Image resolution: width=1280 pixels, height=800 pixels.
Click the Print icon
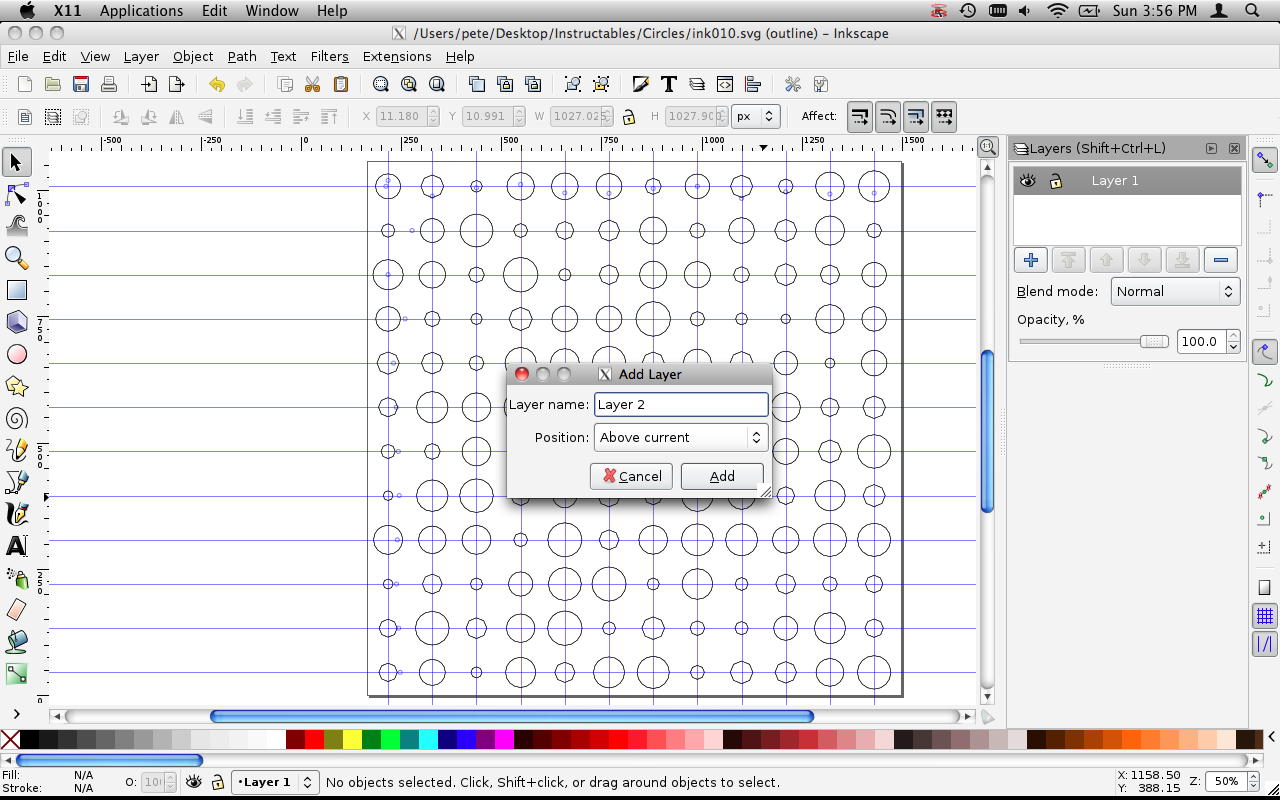(109, 84)
